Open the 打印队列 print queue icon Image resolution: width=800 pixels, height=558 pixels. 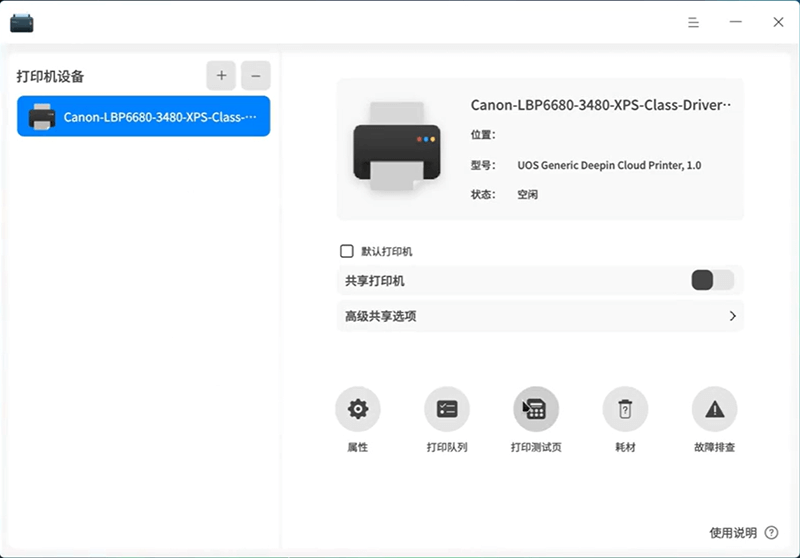(x=447, y=409)
